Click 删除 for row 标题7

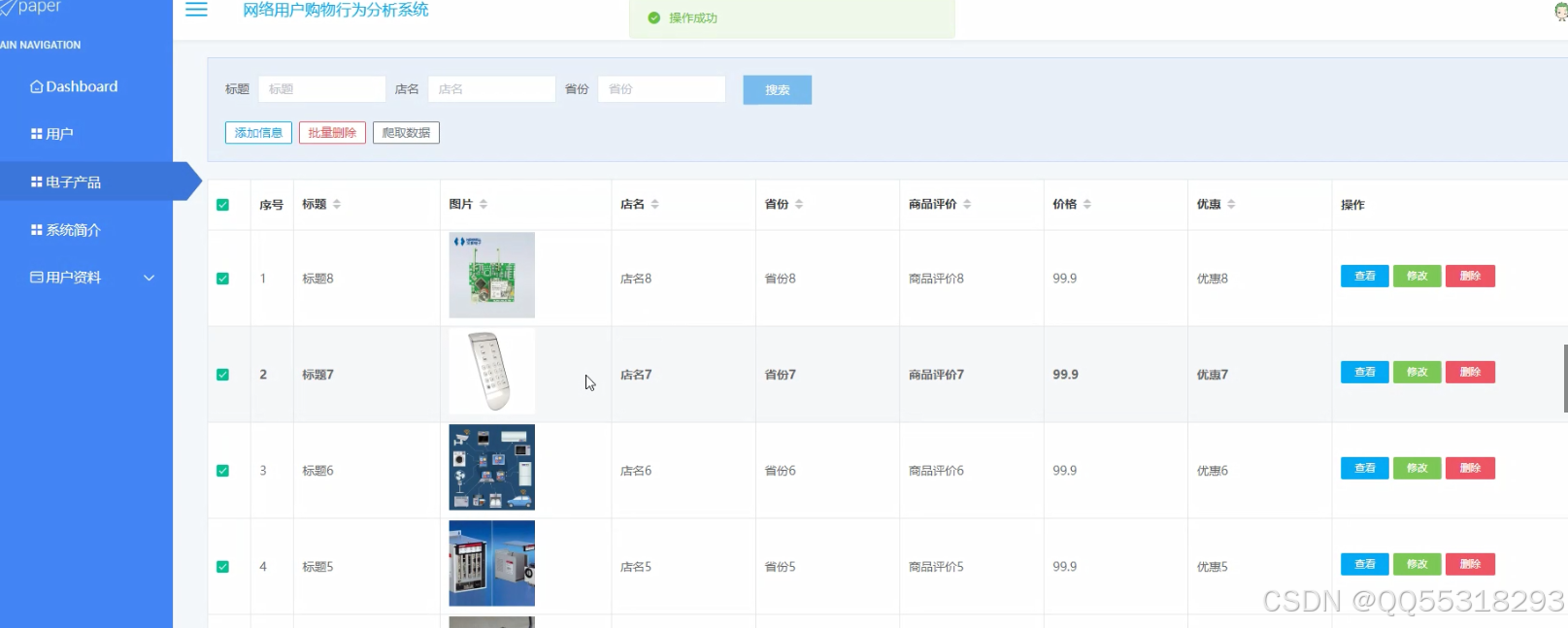[1470, 372]
